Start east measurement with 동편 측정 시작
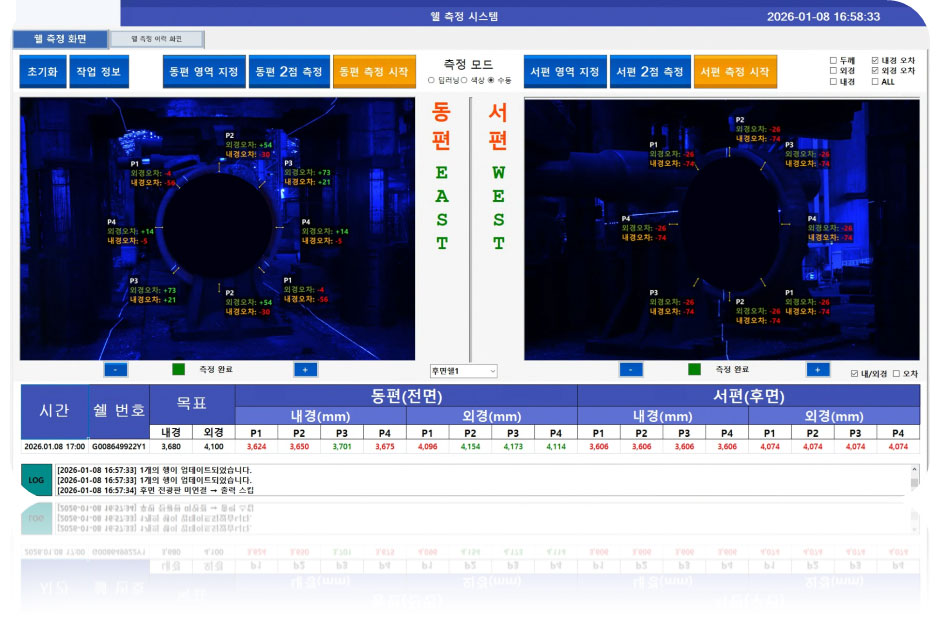940x630 pixels. point(374,71)
